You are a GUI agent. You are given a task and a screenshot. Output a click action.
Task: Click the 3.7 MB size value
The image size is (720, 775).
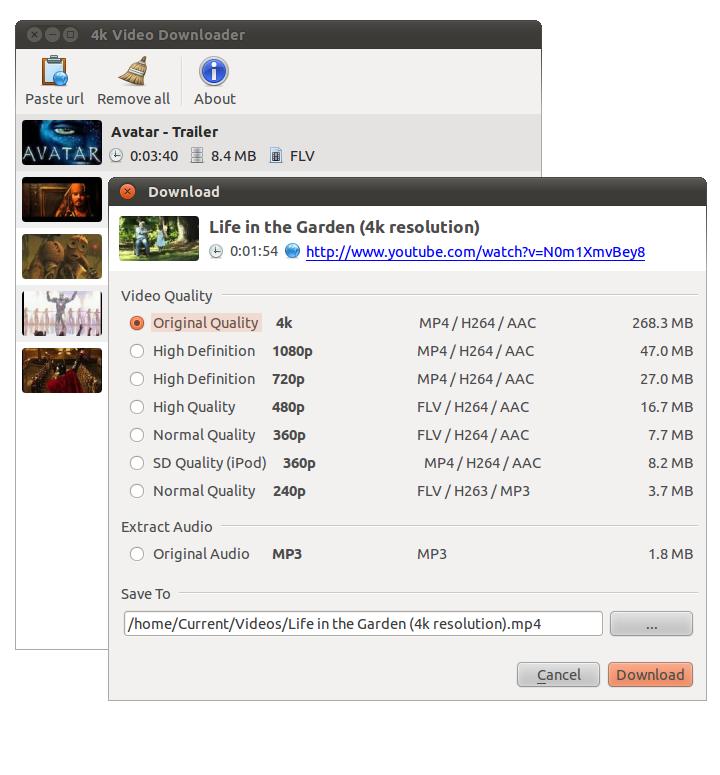671,491
